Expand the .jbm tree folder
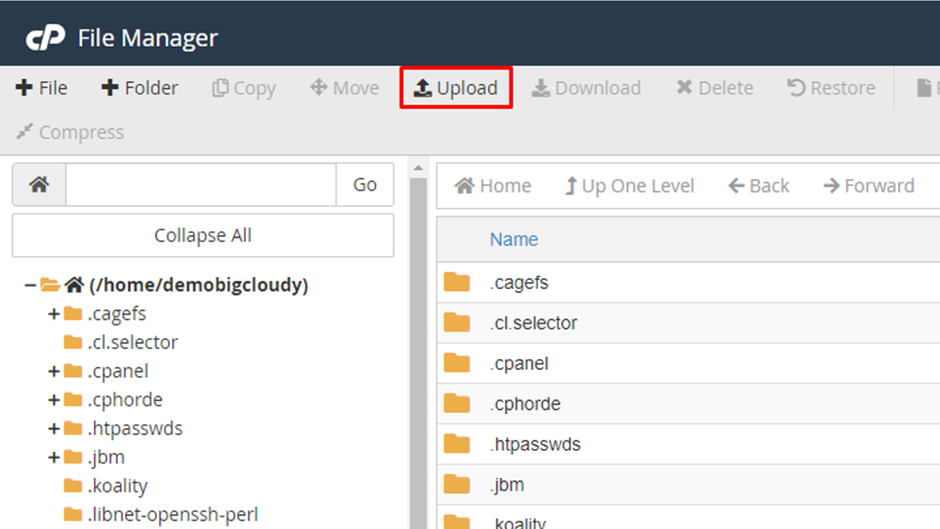This screenshot has width=940, height=529. pyautogui.click(x=54, y=457)
